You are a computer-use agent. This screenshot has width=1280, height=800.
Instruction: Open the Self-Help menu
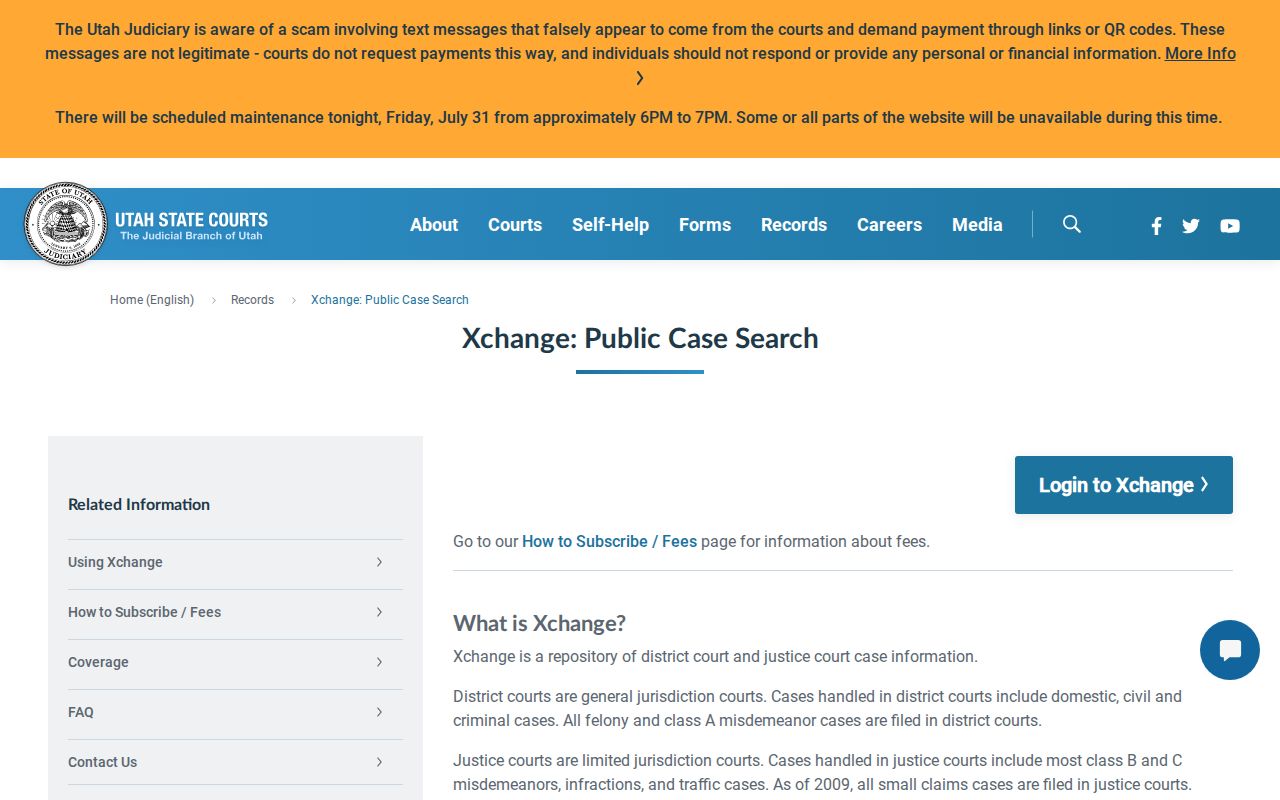coord(610,225)
